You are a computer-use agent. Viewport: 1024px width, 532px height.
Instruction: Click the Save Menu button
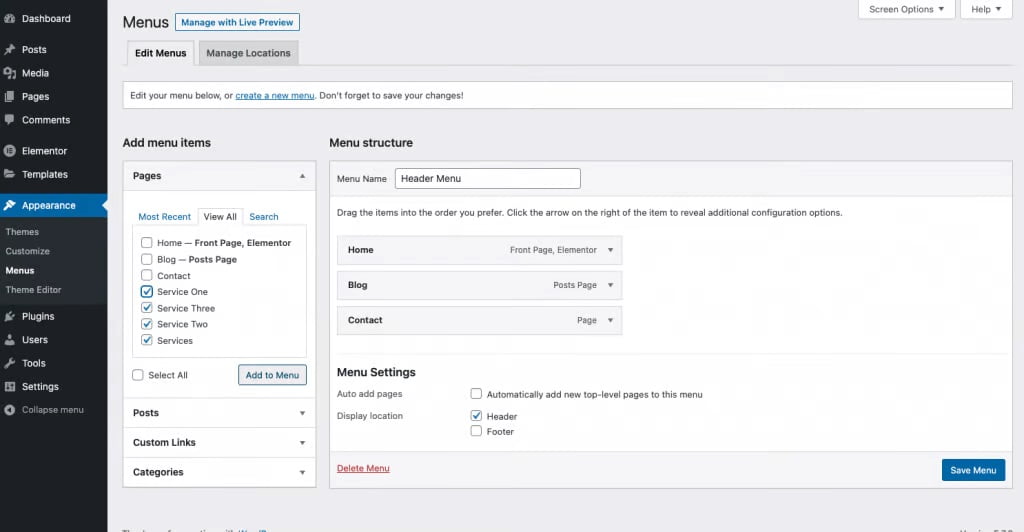click(973, 470)
